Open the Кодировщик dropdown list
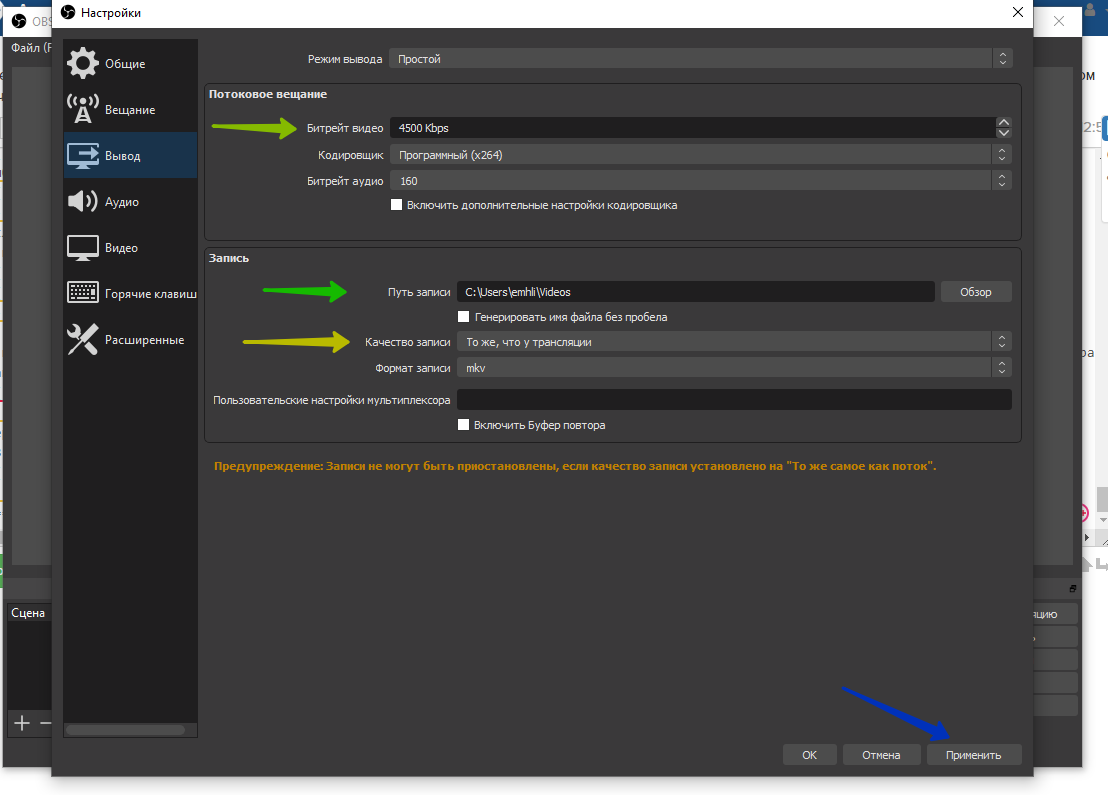This screenshot has height=795, width=1108. [700, 155]
